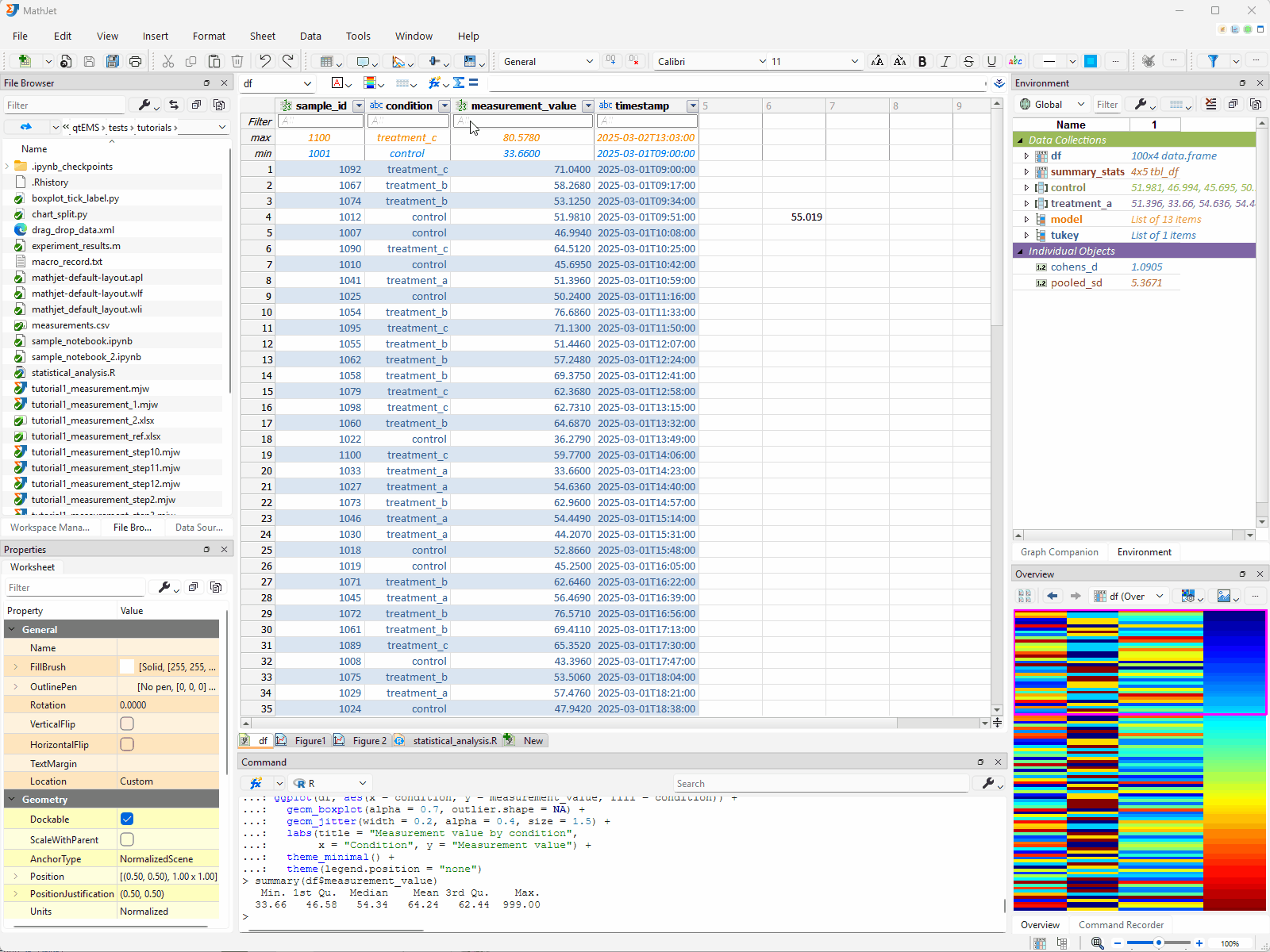Image resolution: width=1270 pixels, height=952 pixels.
Task: Apply bold formatting
Action: click(922, 61)
